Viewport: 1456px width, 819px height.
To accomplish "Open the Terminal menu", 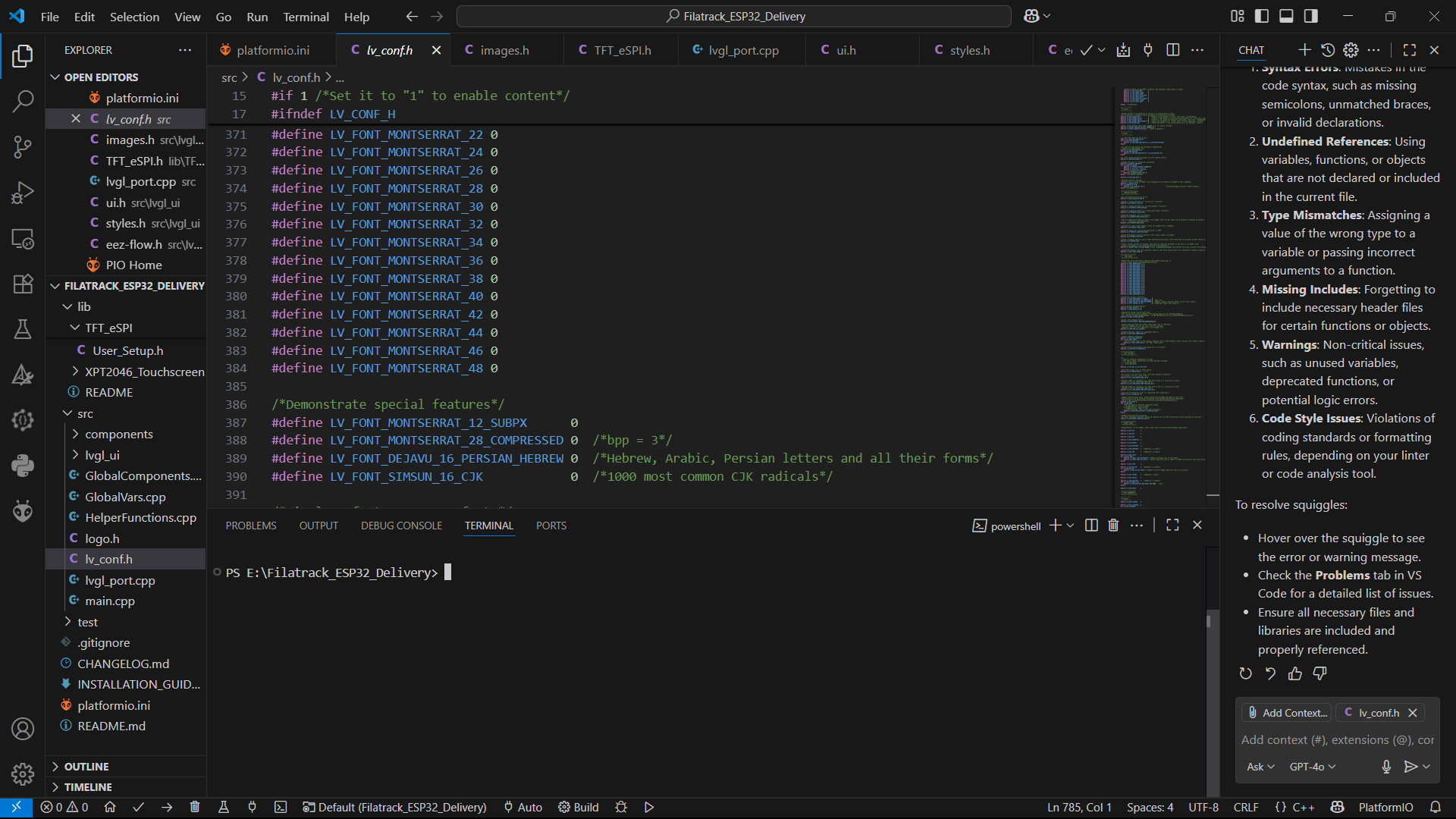I will [306, 17].
